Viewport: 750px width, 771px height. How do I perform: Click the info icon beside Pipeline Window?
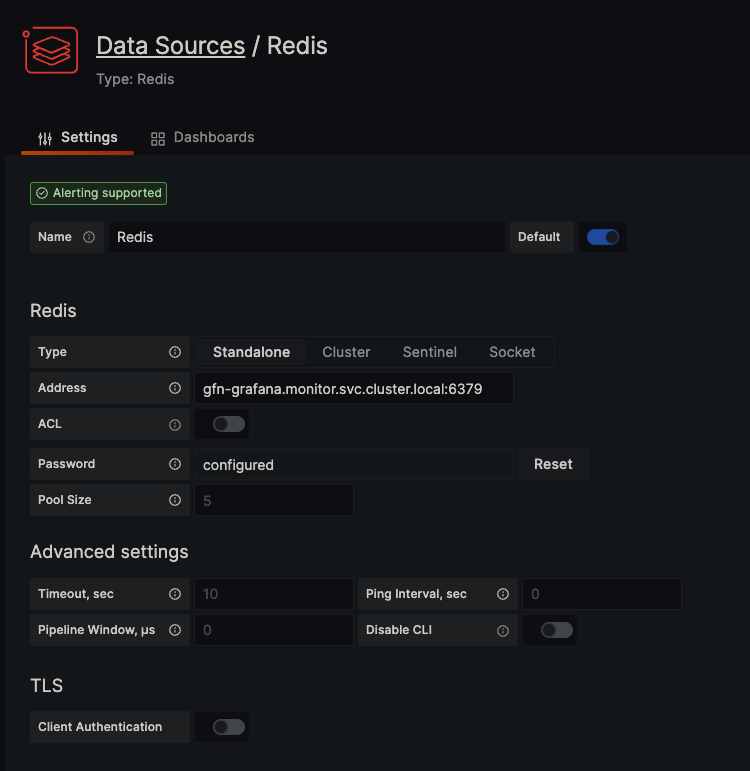click(175, 630)
